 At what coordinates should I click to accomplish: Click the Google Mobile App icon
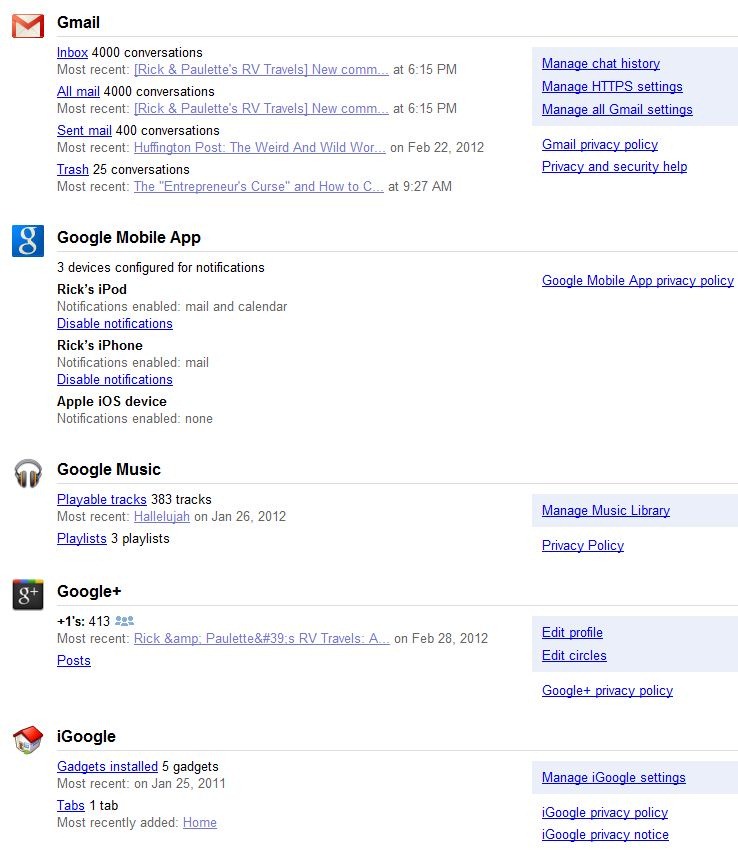[x=28, y=241]
